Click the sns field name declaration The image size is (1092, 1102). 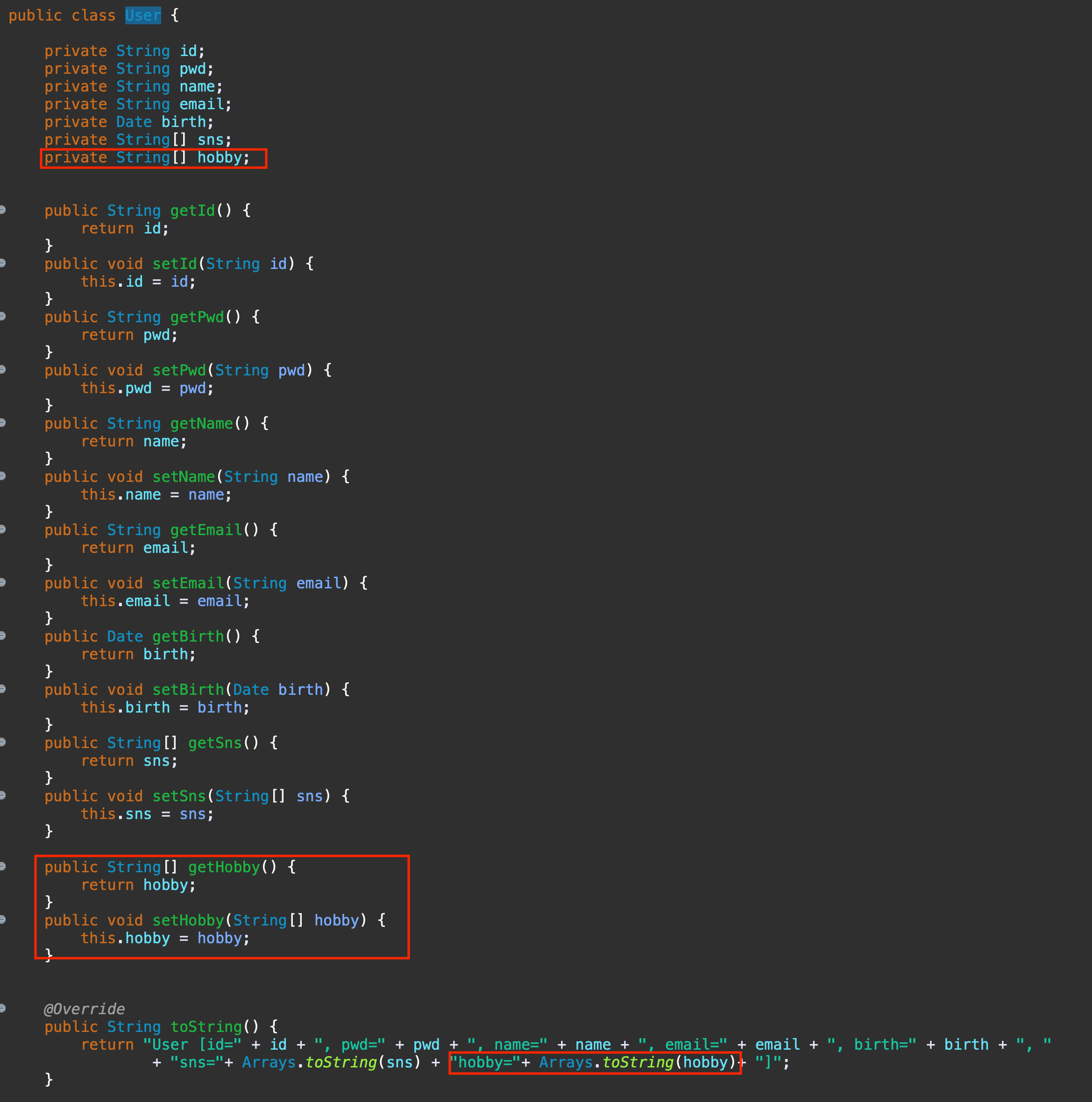point(210,140)
